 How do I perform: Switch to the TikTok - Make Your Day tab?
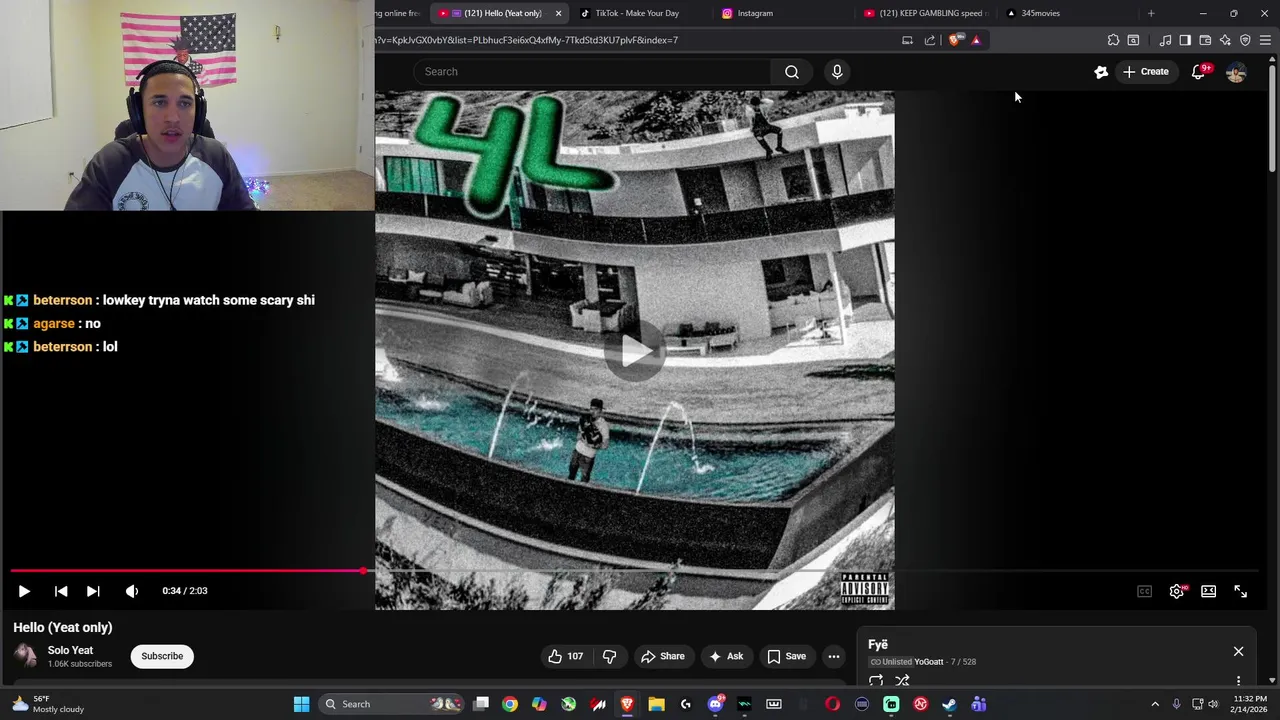tap(637, 13)
